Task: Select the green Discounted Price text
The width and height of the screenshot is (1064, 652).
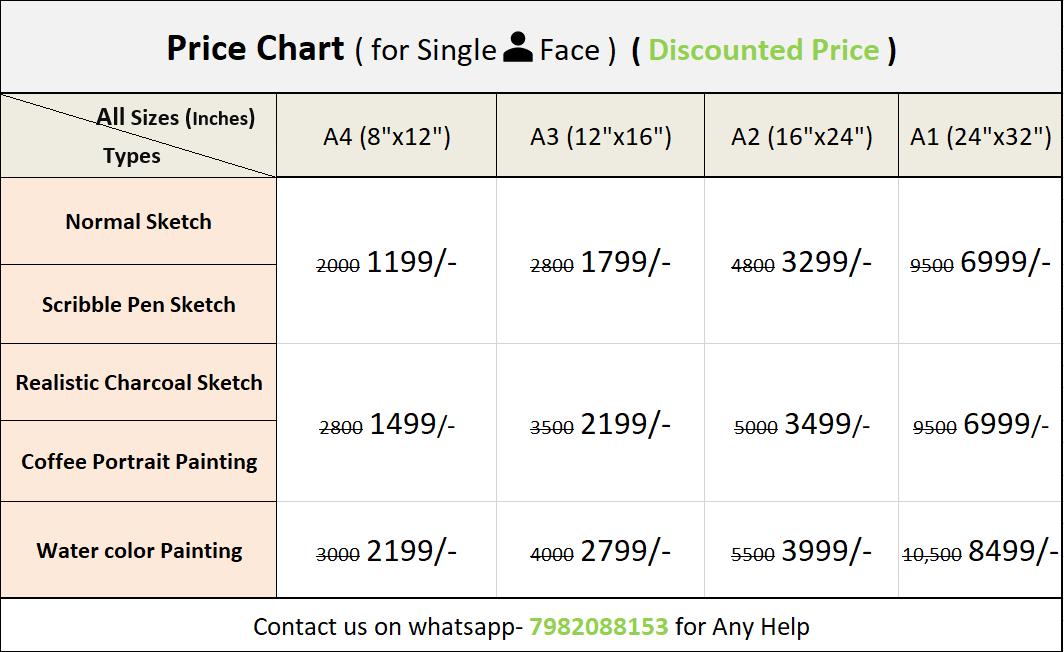Action: click(763, 50)
